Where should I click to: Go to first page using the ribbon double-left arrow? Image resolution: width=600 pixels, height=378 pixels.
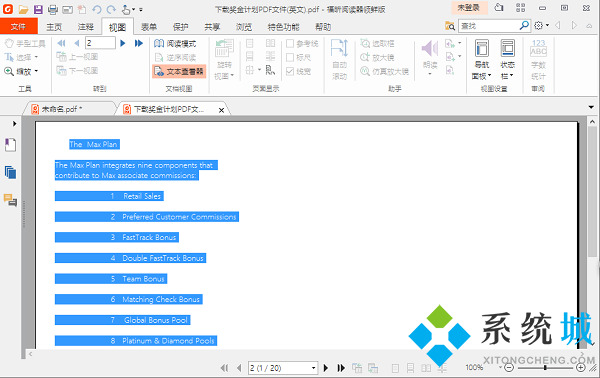(61, 43)
